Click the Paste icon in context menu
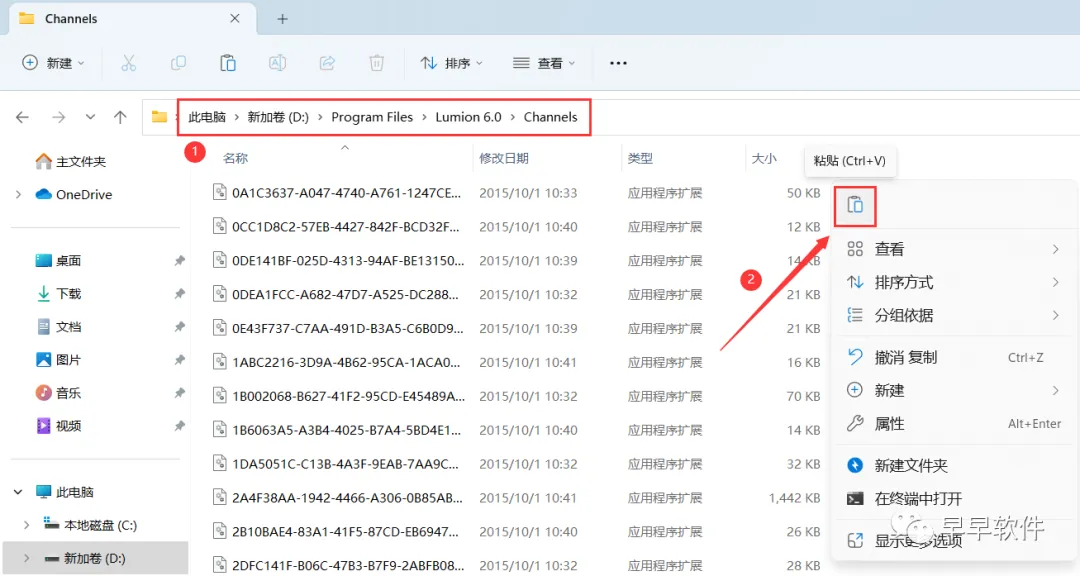1080x576 pixels. pyautogui.click(x=855, y=205)
